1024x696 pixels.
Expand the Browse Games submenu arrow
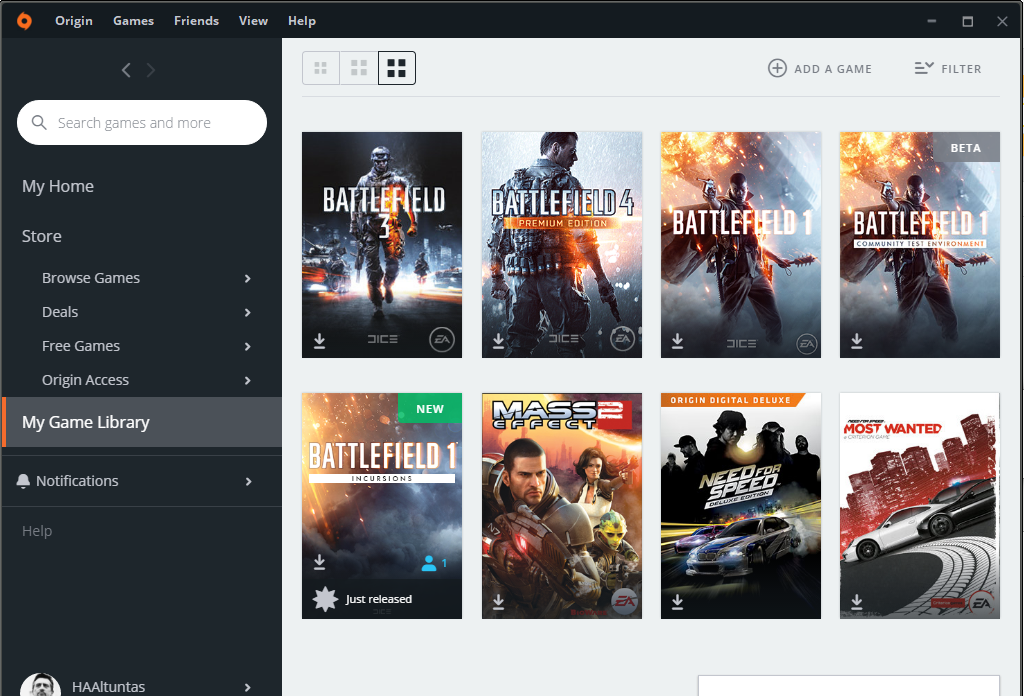(248, 278)
